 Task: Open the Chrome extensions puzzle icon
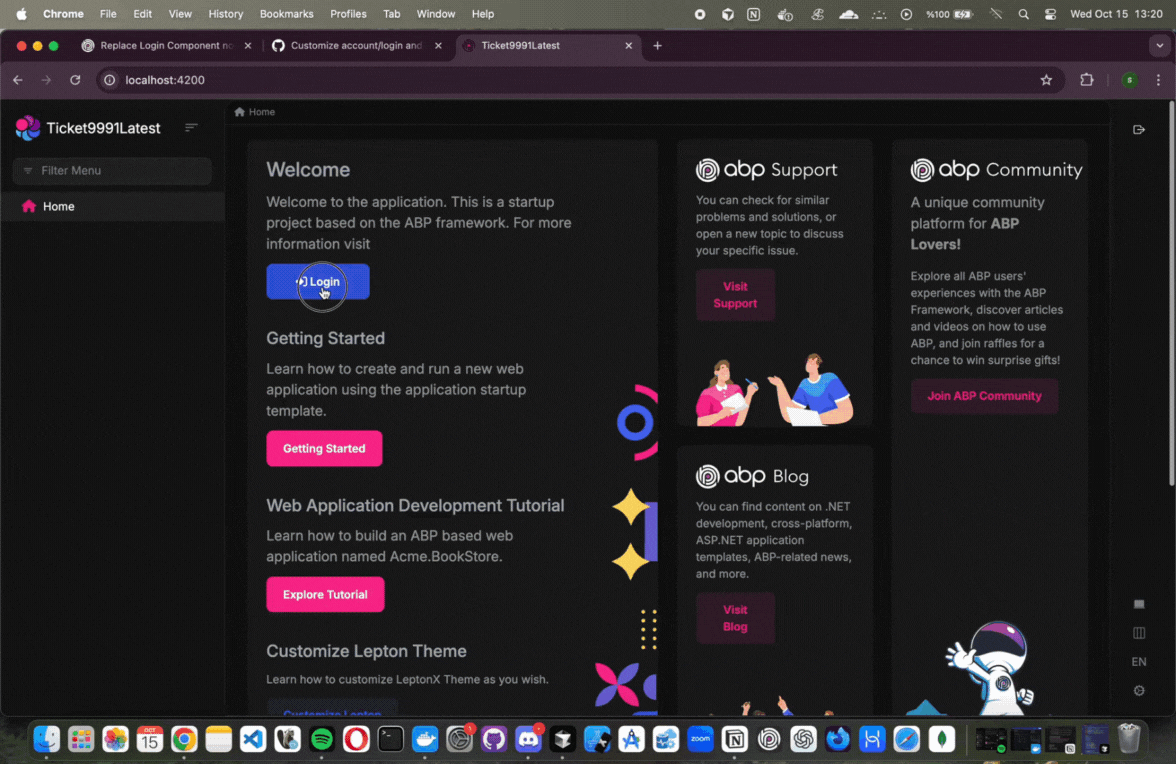click(x=1087, y=80)
